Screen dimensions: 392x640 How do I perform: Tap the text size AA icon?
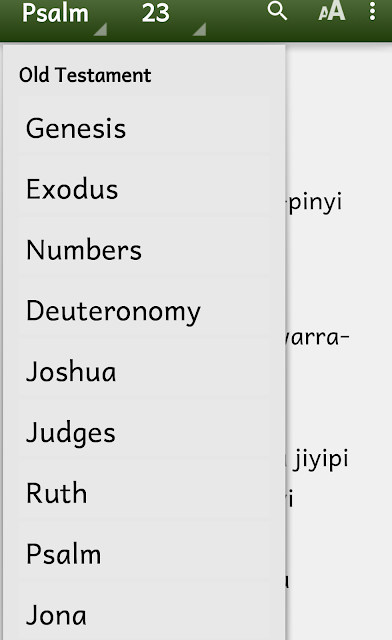pos(332,11)
